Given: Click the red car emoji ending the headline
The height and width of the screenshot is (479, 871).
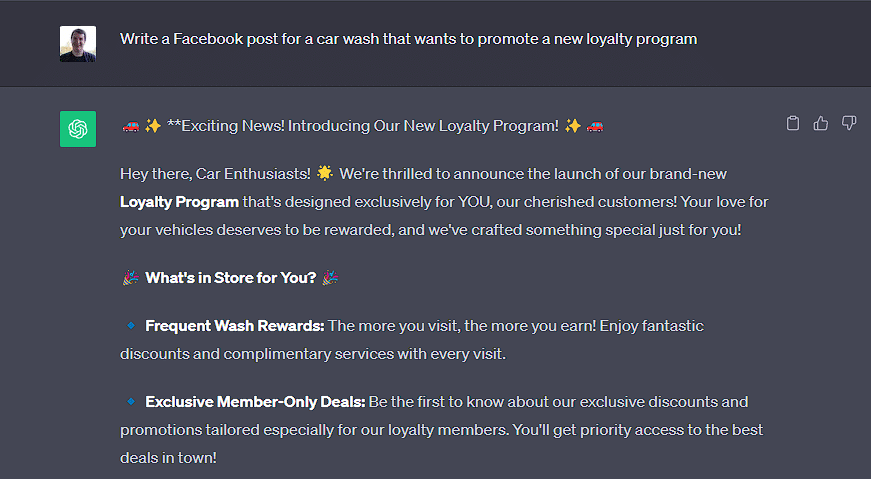Looking at the screenshot, I should [594, 126].
